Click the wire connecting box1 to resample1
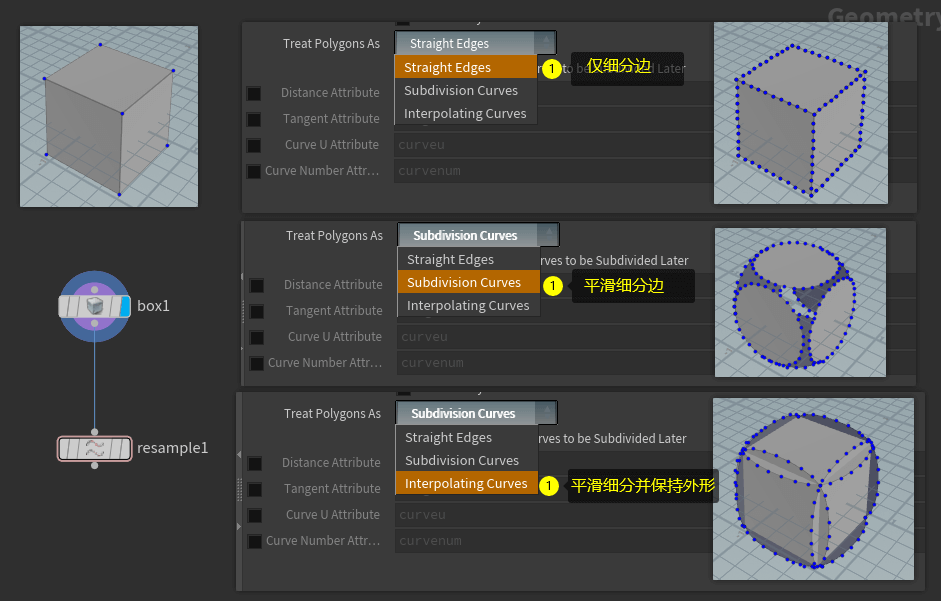The image size is (941, 601). pyautogui.click(x=95, y=378)
